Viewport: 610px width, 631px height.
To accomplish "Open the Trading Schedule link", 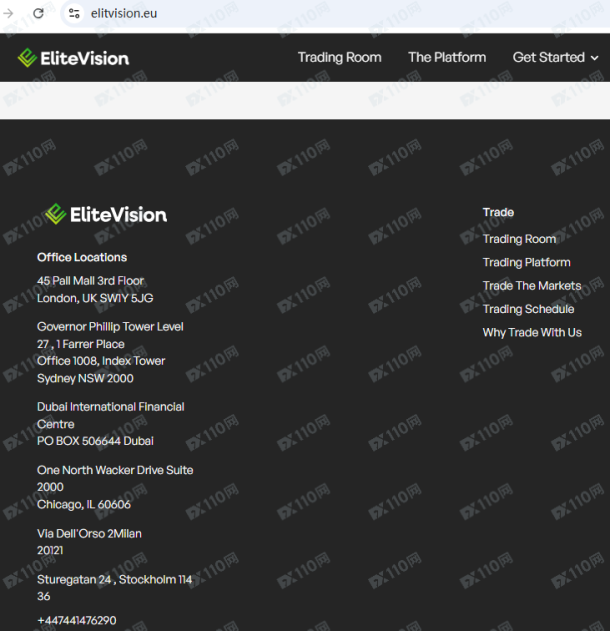I will coord(528,309).
